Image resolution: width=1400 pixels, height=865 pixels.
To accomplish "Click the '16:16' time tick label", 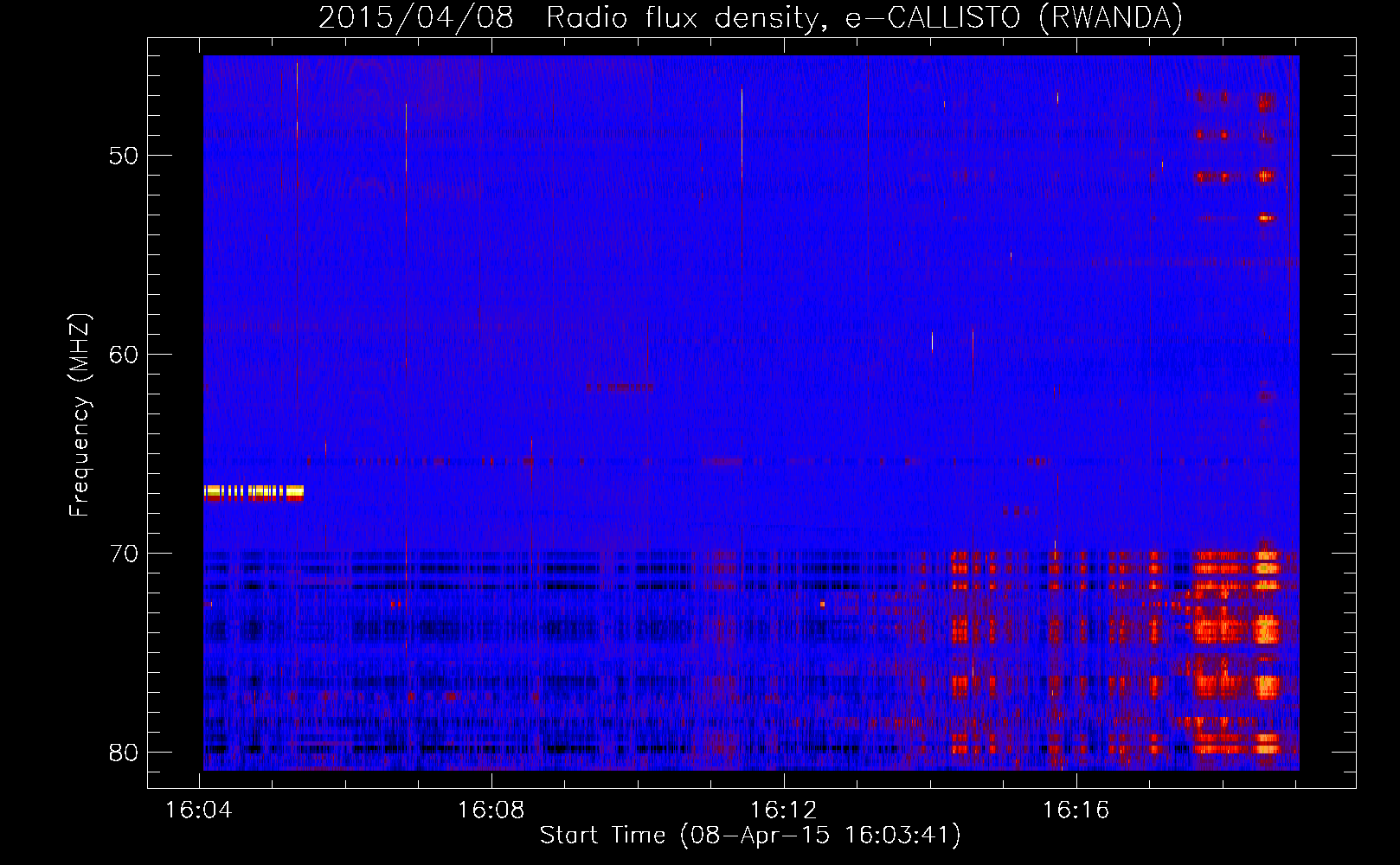I will click(1076, 811).
